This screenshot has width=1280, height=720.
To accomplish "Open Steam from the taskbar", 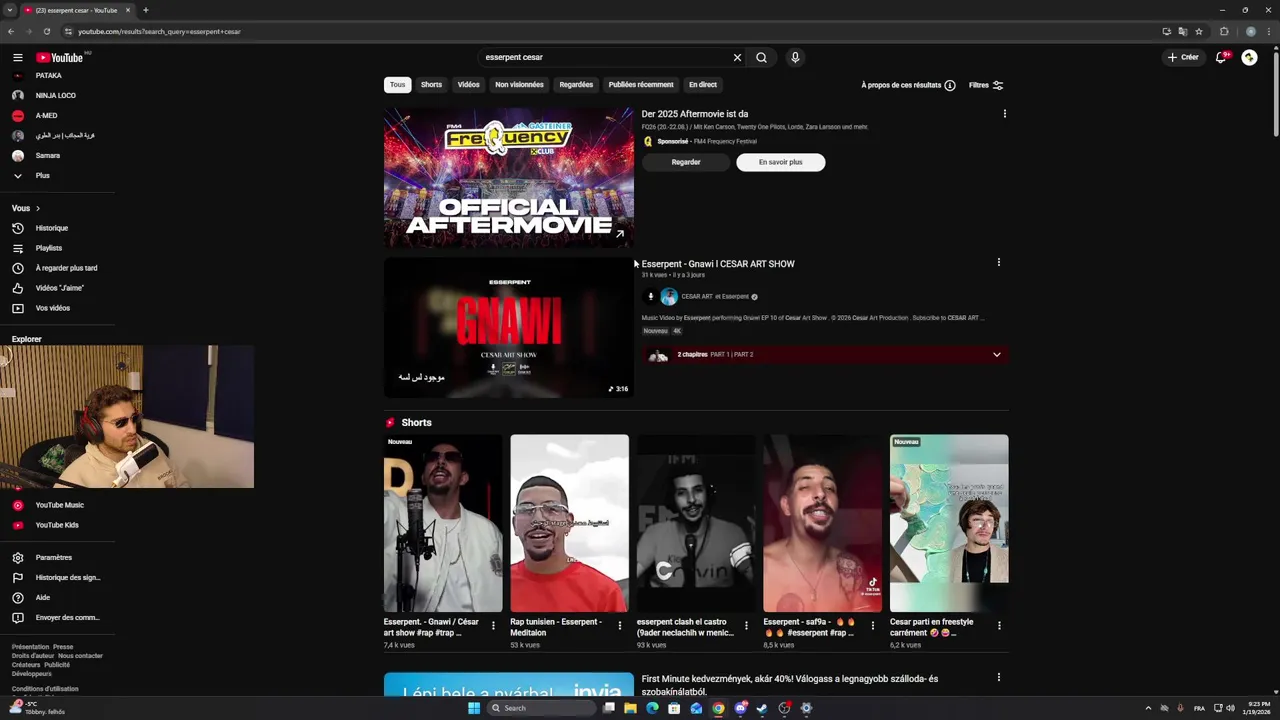I will point(762,708).
